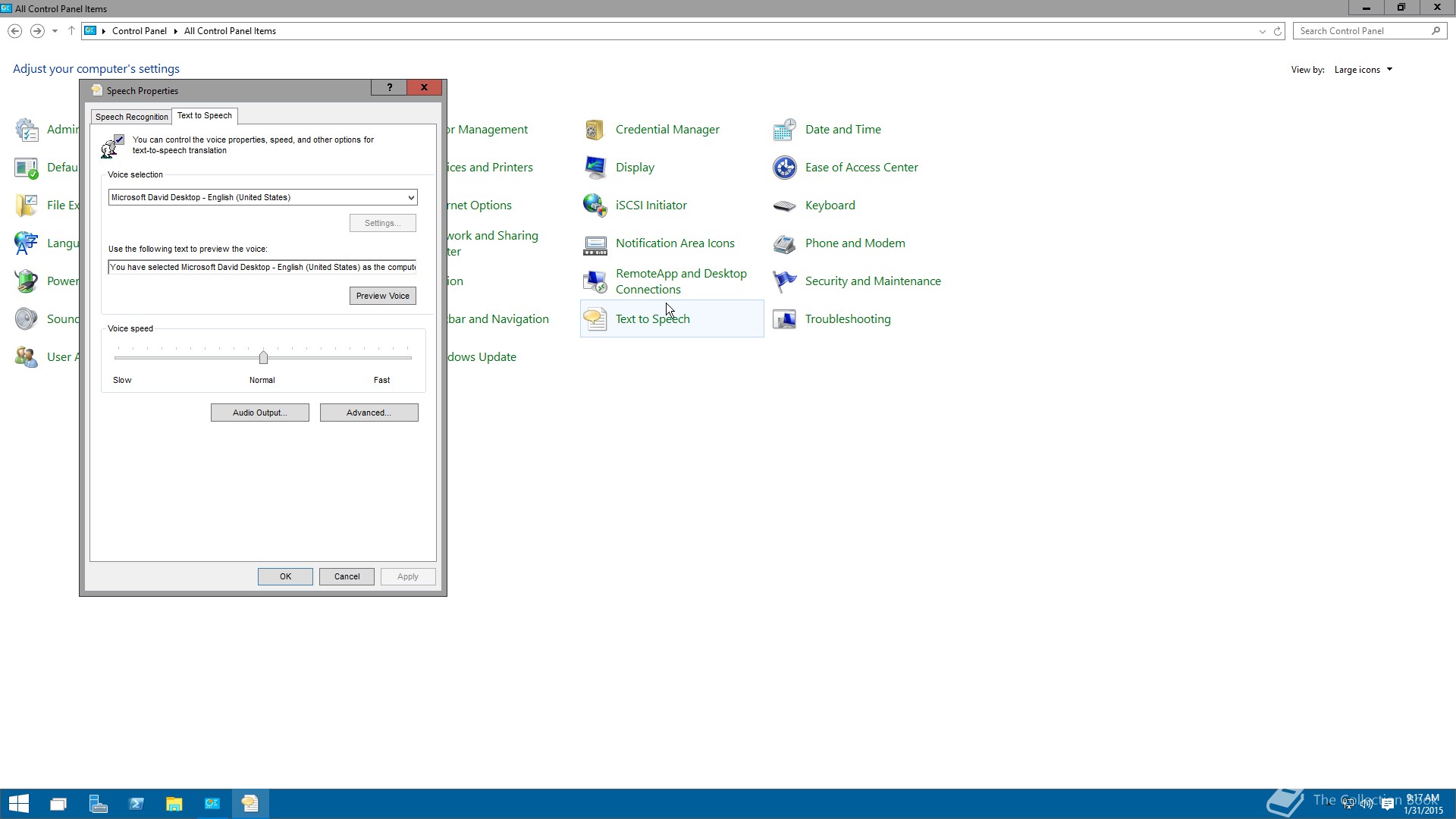1456x819 pixels.
Task: Launch PowerShell from the taskbar
Action: [x=136, y=804]
